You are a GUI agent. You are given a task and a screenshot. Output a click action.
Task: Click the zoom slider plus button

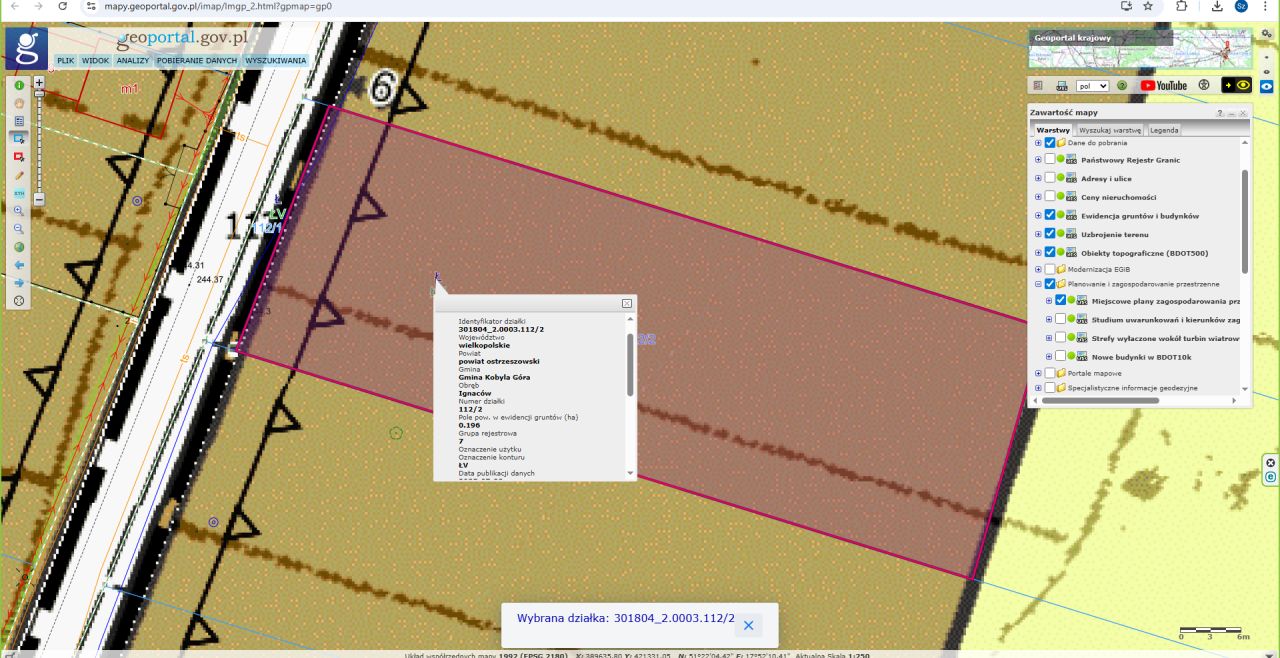[39, 83]
